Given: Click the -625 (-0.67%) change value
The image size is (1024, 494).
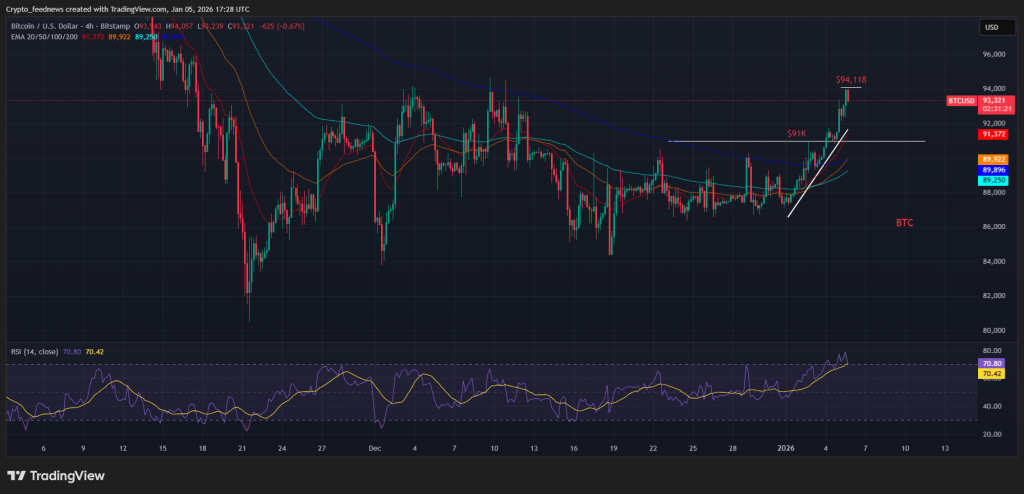Looking at the screenshot, I should [283, 26].
